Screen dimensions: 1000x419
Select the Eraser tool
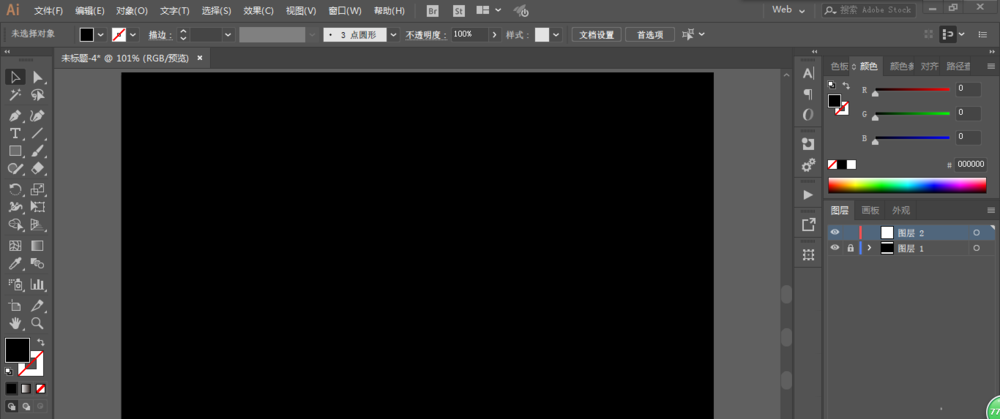point(38,168)
